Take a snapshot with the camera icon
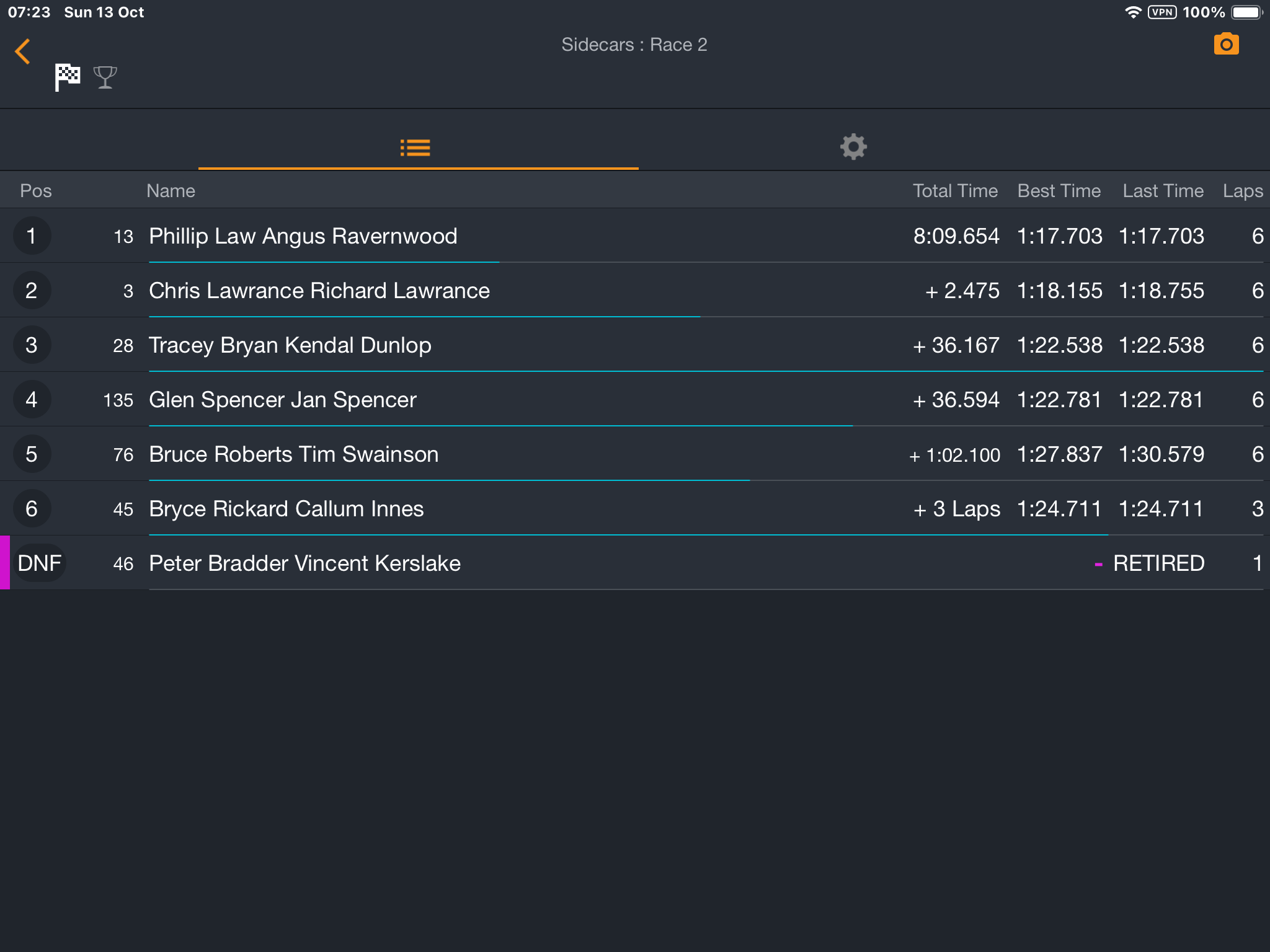 click(x=1226, y=44)
